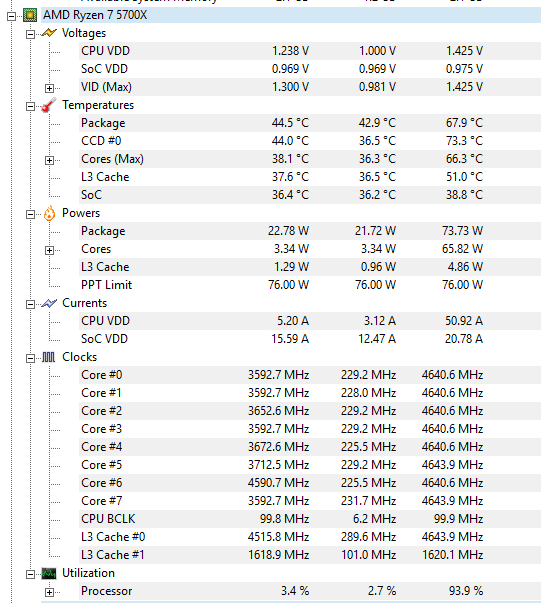The height and width of the screenshot is (603, 541).
Task: Expand the Cores power entry
Action: pyautogui.click(x=49, y=250)
